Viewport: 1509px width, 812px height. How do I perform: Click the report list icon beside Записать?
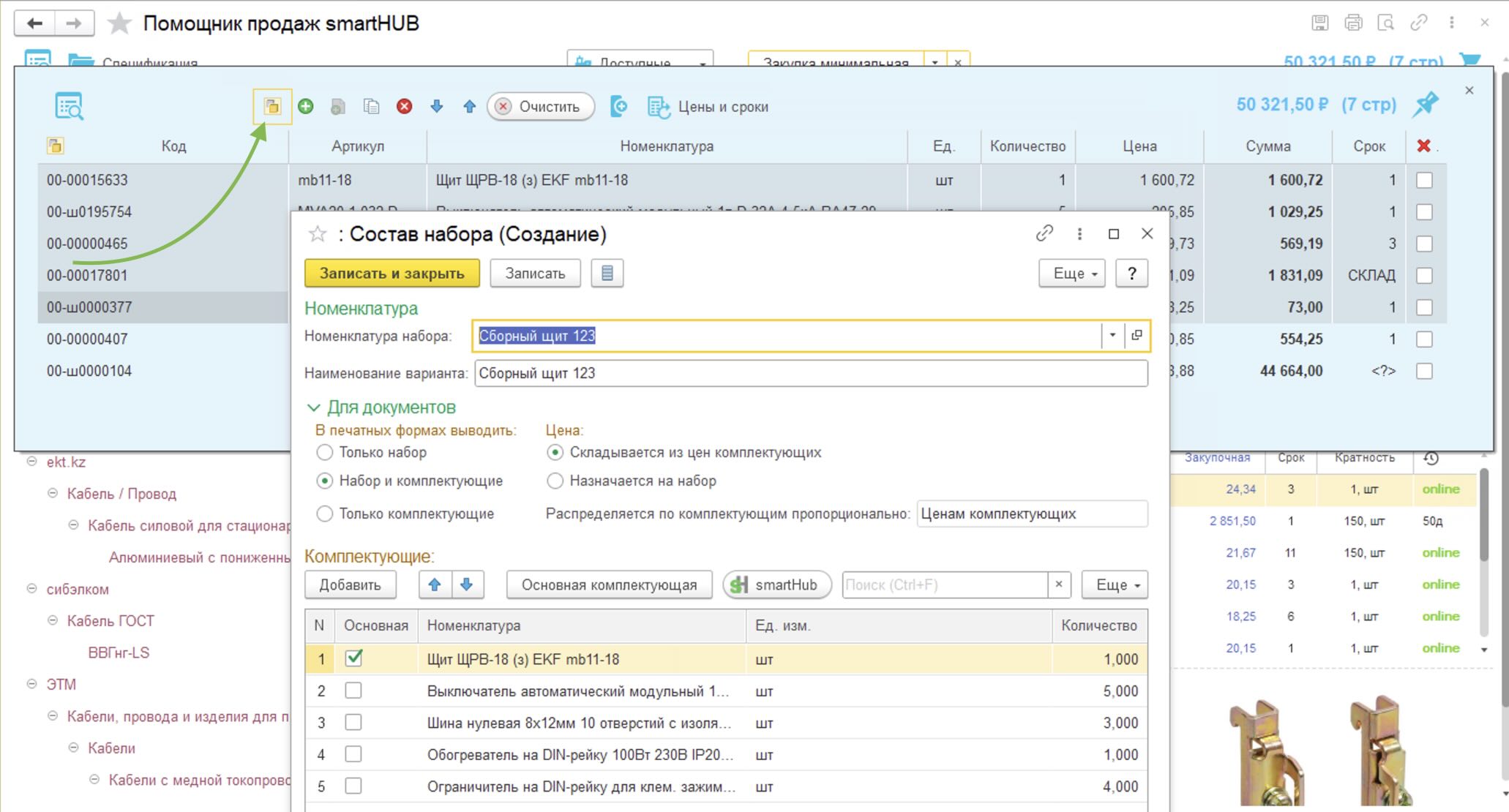click(607, 274)
